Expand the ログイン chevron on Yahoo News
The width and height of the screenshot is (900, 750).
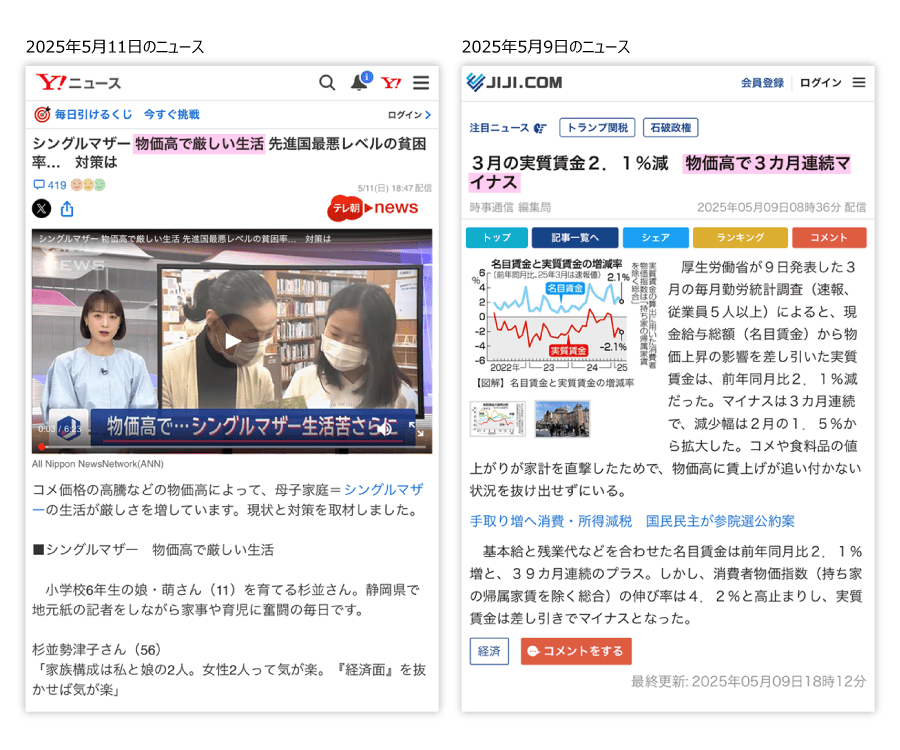410,115
